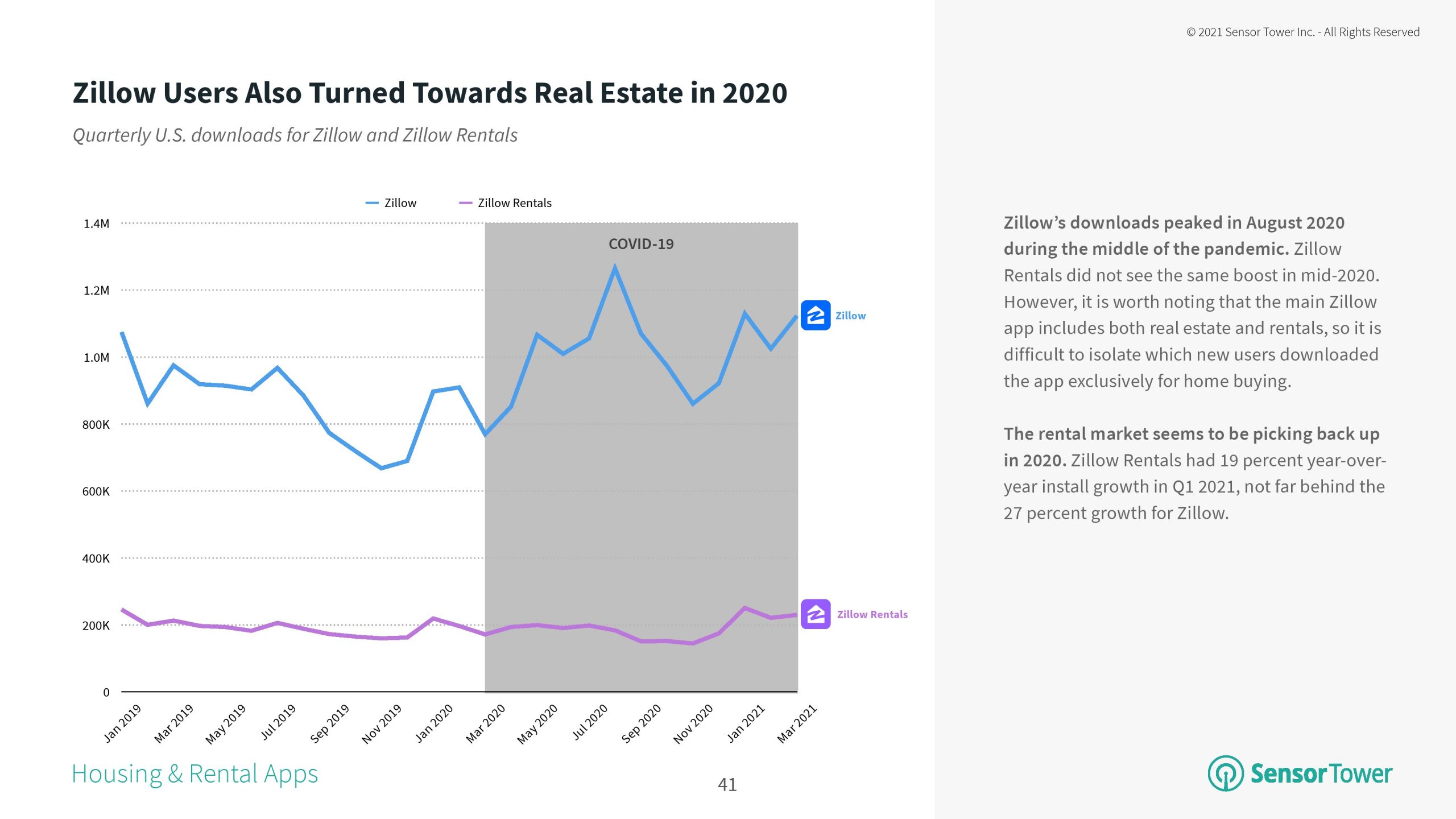Select the 'Zillow Rentals' legend label
Viewport: 1456px width, 819px height.
click(514, 203)
